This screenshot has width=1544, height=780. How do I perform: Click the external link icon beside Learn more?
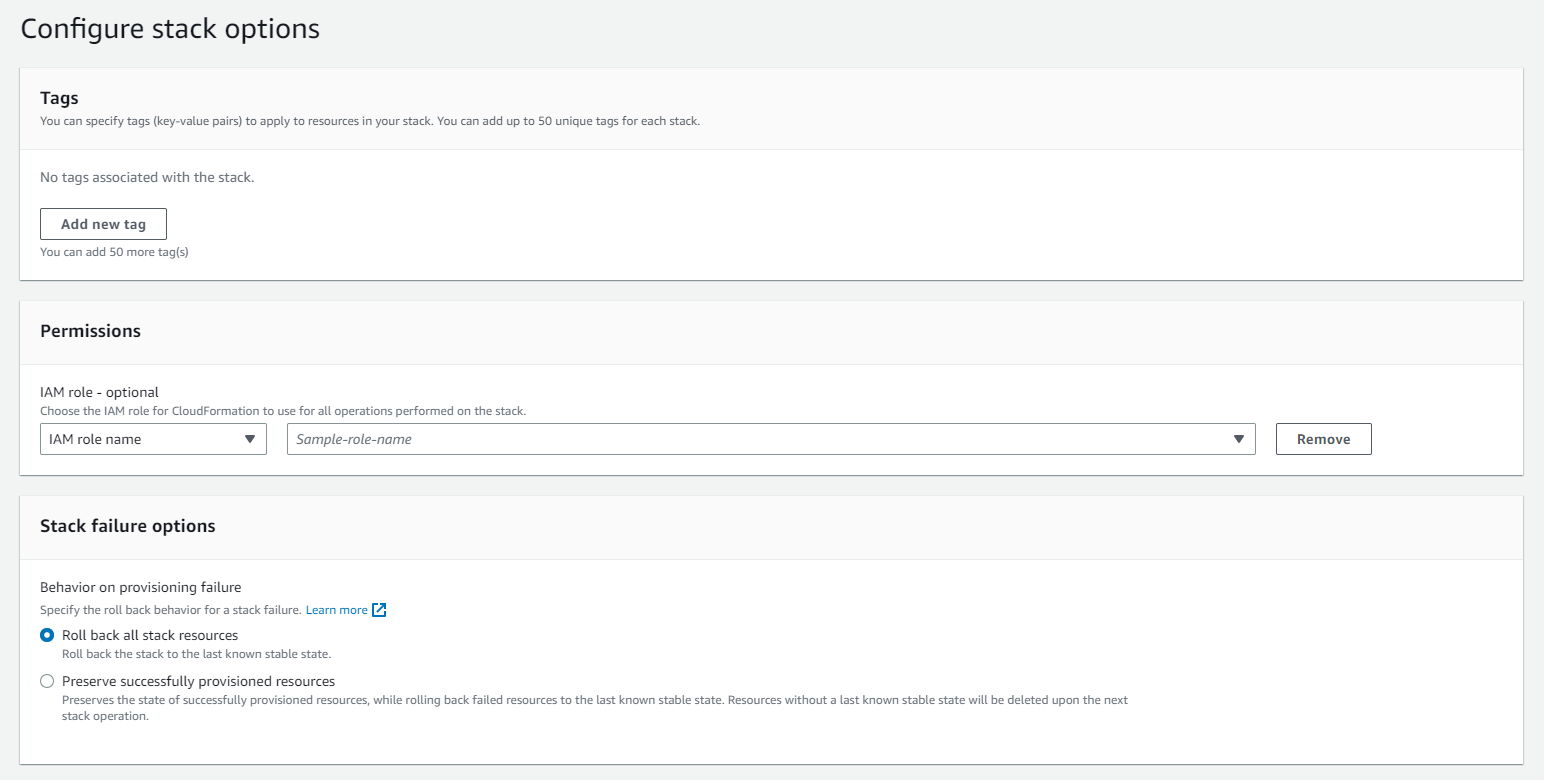379,610
